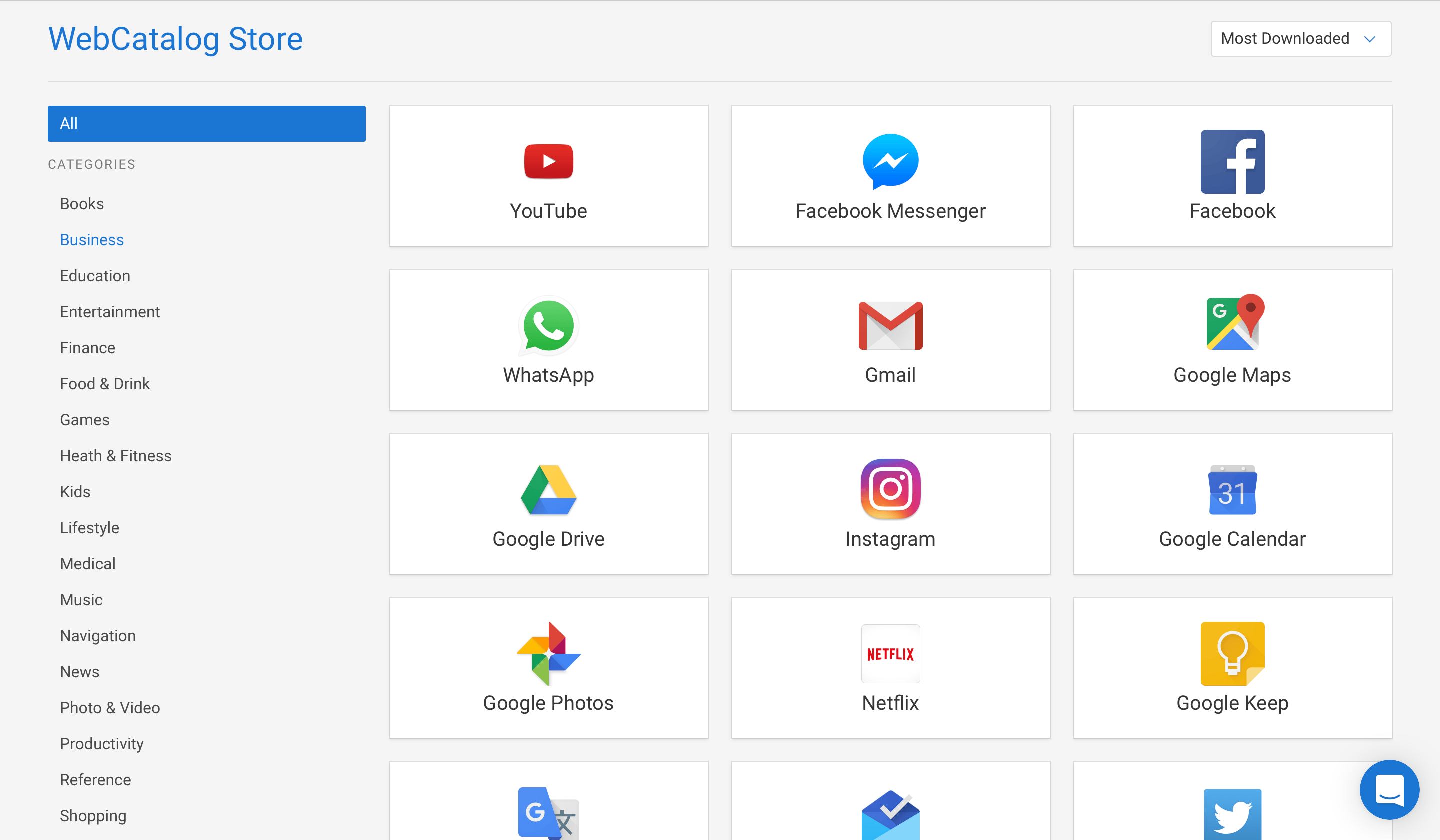1440x840 pixels.
Task: Click the Google Drive app name
Action: coord(548,539)
